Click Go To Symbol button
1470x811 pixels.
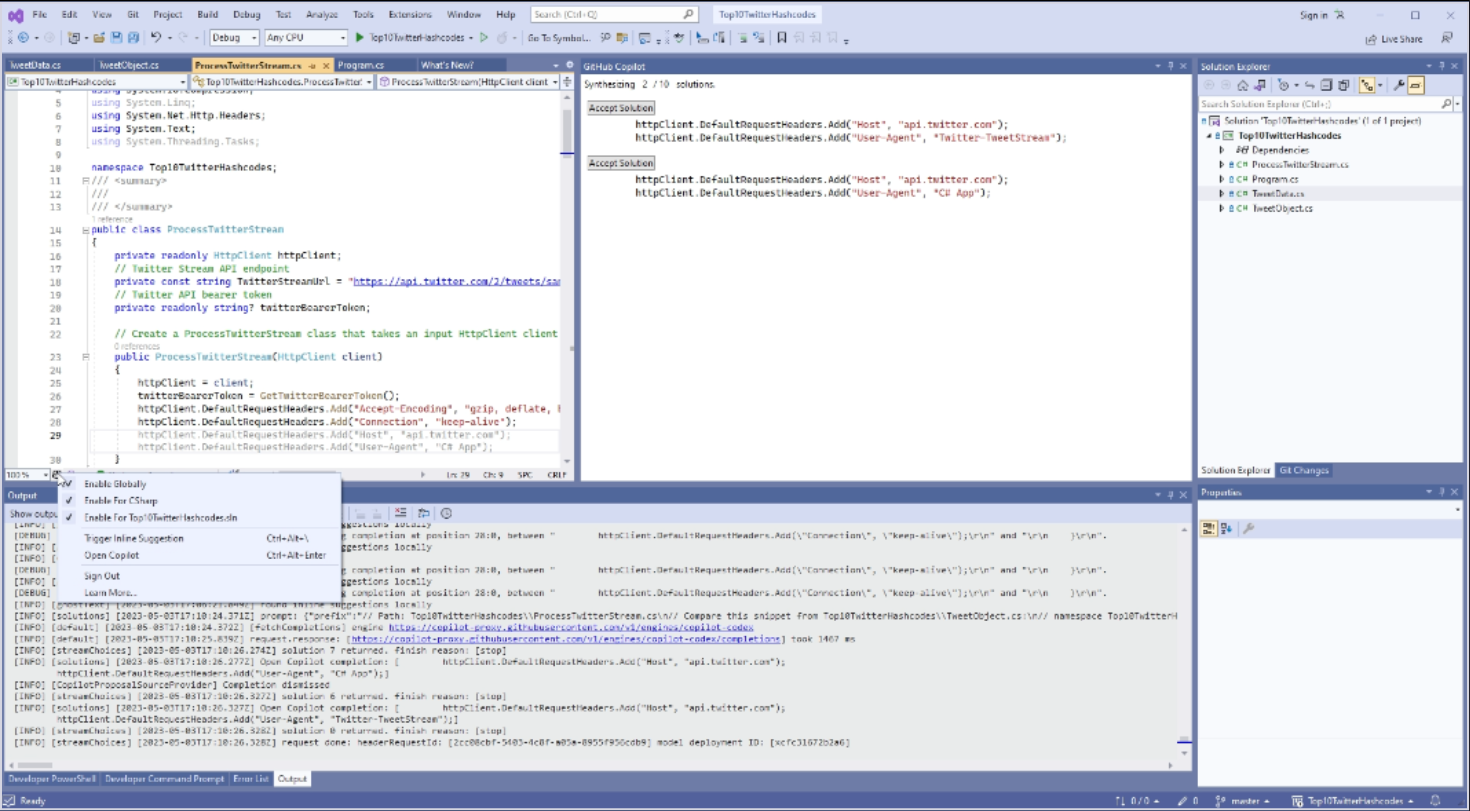(559, 38)
